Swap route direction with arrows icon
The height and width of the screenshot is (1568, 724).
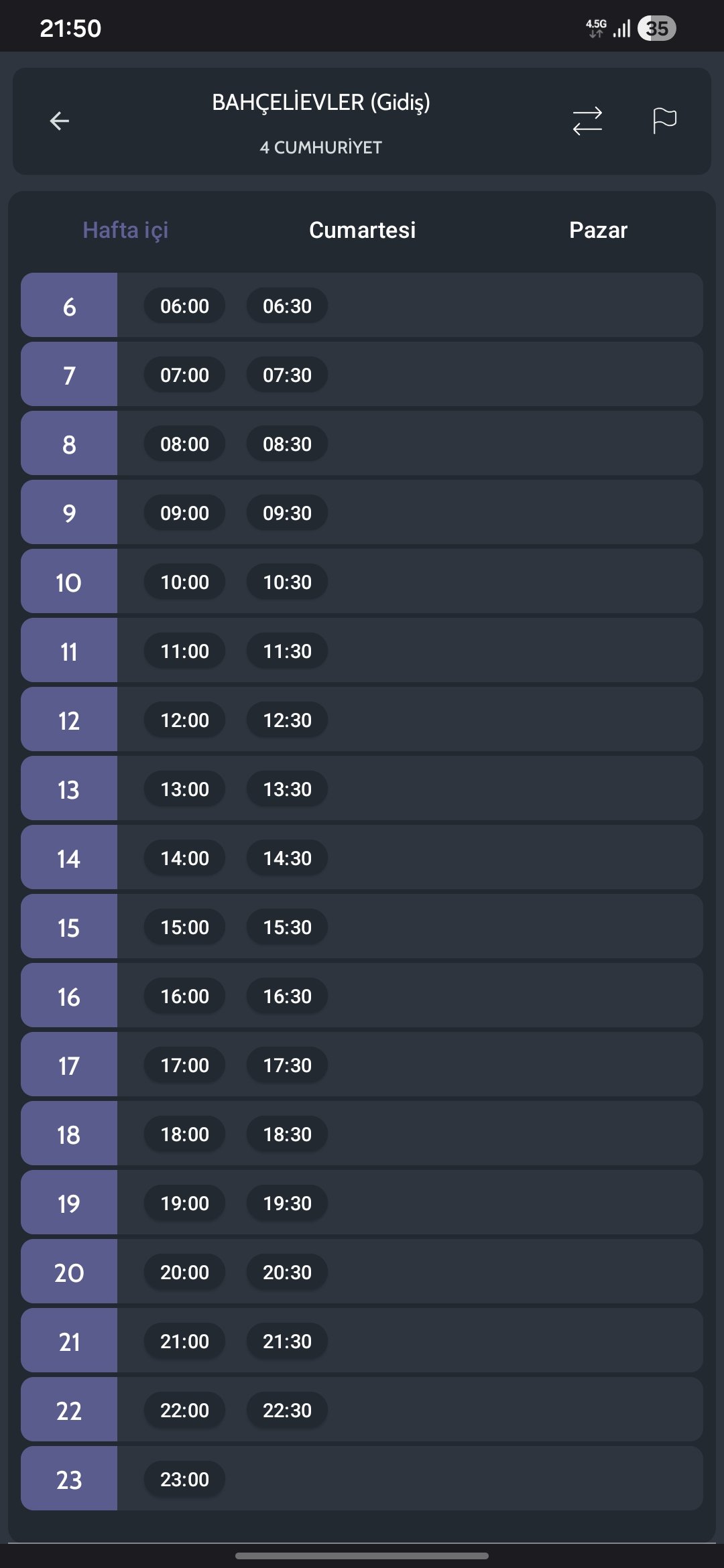tap(587, 121)
